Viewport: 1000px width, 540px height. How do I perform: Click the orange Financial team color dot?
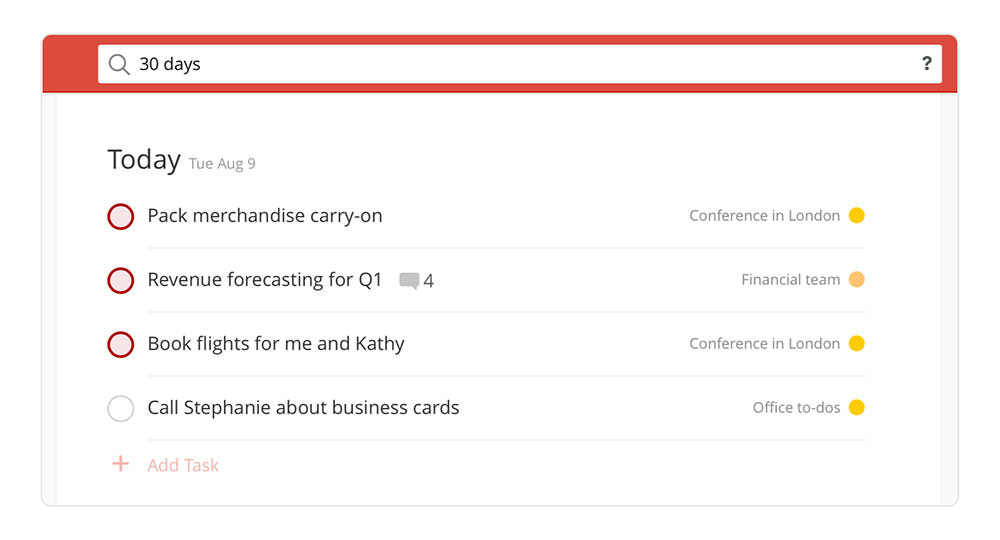[857, 279]
